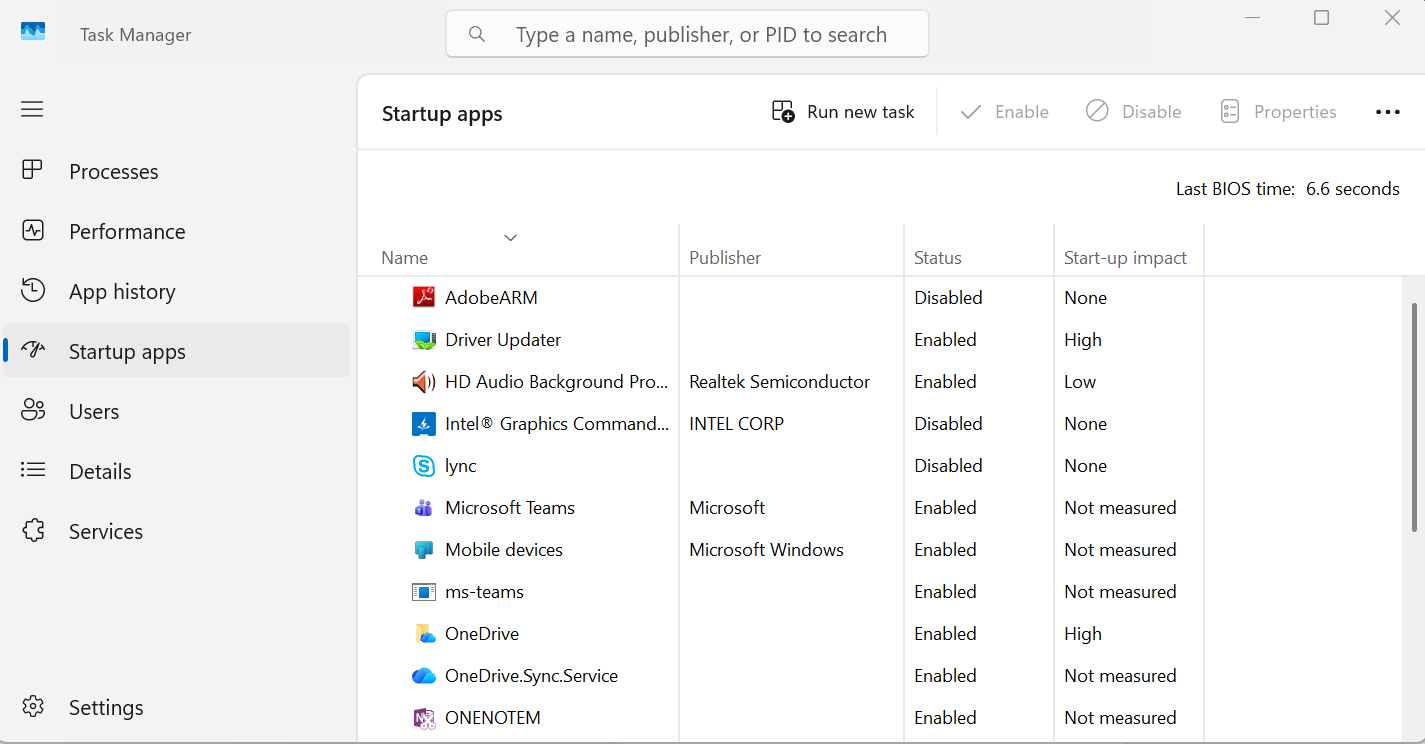Open the three-dots more options menu
Image resolution: width=1425 pixels, height=744 pixels.
point(1388,112)
